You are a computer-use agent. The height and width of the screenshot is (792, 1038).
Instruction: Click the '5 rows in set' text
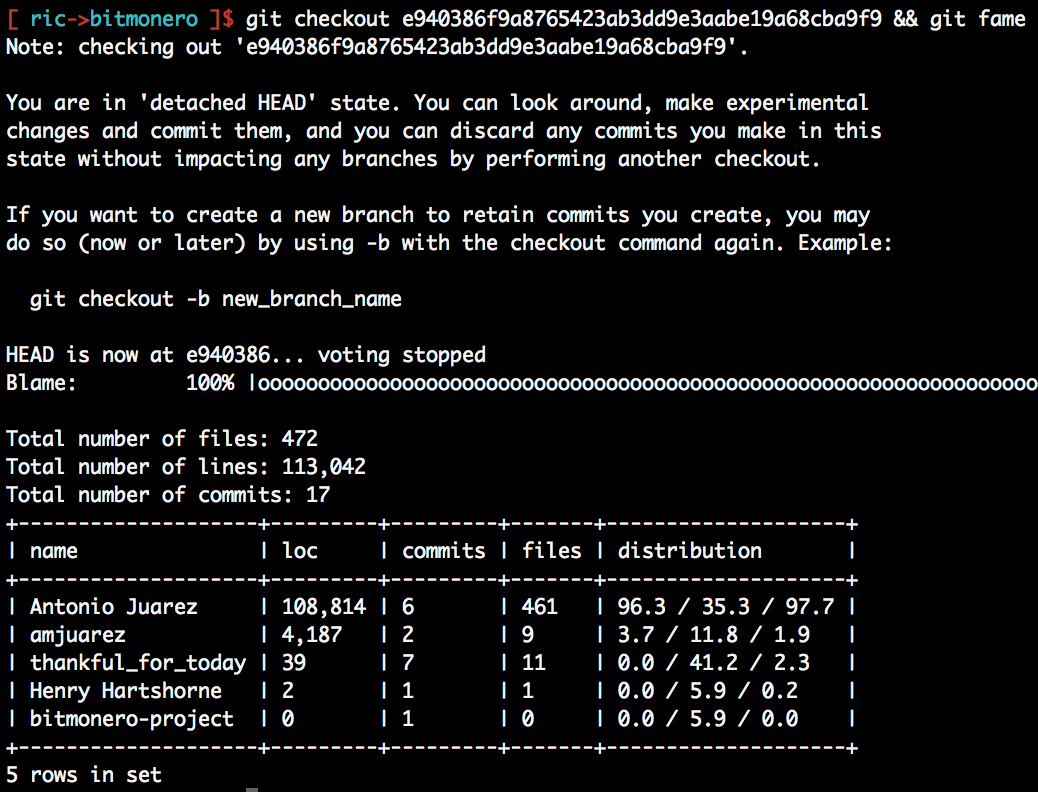point(84,775)
